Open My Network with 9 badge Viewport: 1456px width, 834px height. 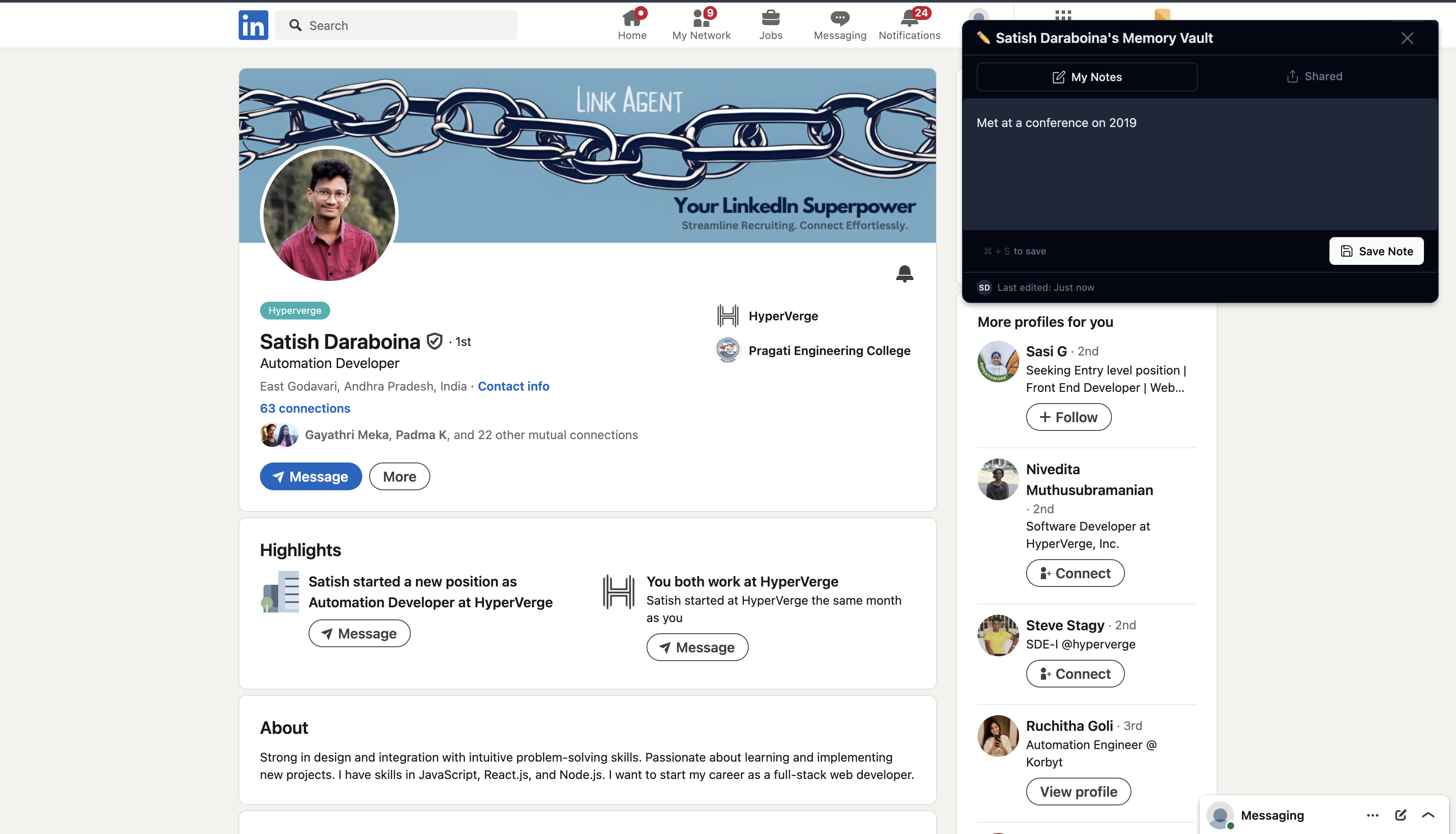[x=701, y=25]
